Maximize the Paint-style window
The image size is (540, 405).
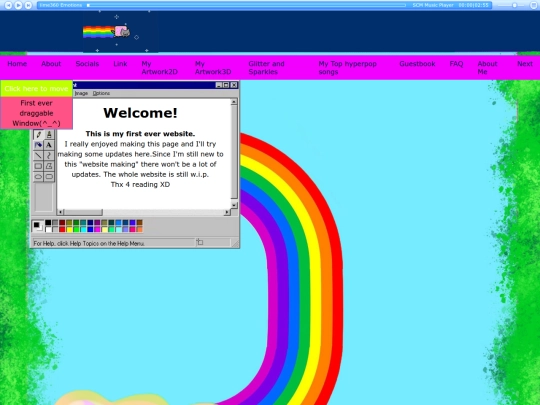tap(226, 85)
